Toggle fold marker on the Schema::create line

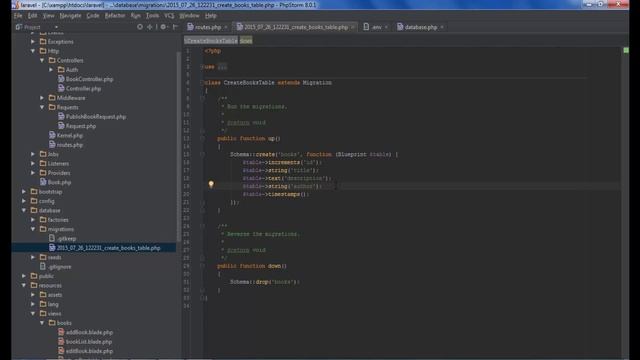202,154
